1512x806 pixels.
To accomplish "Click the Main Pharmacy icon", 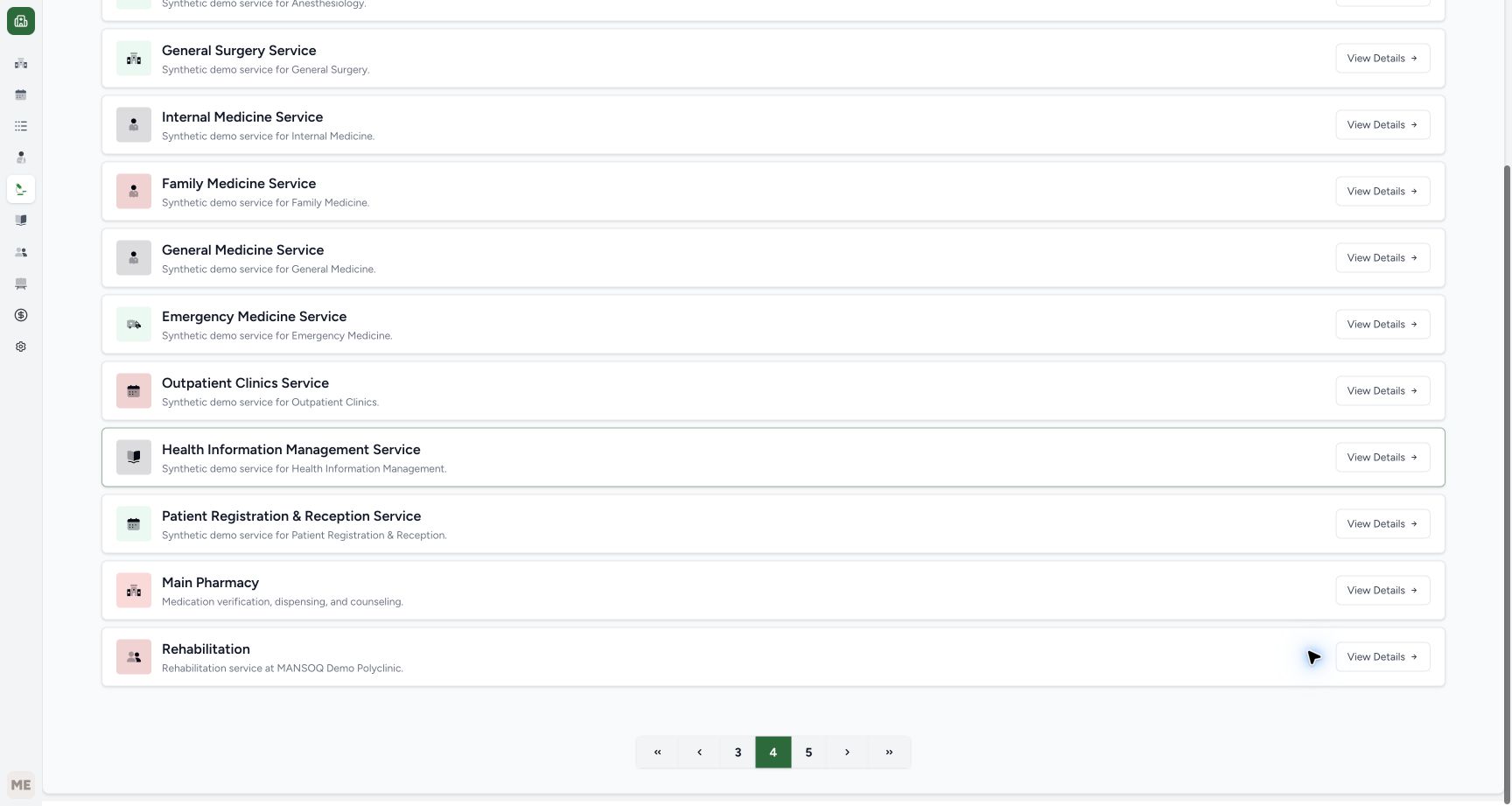I will pos(134,591).
